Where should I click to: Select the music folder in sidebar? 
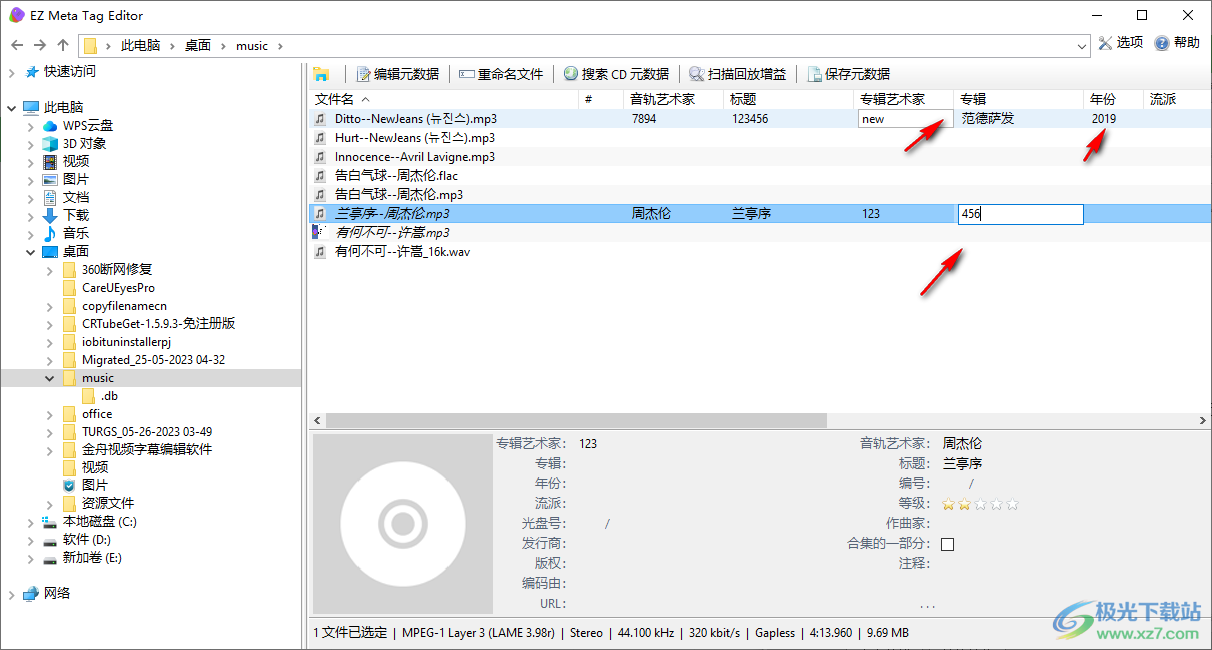98,377
